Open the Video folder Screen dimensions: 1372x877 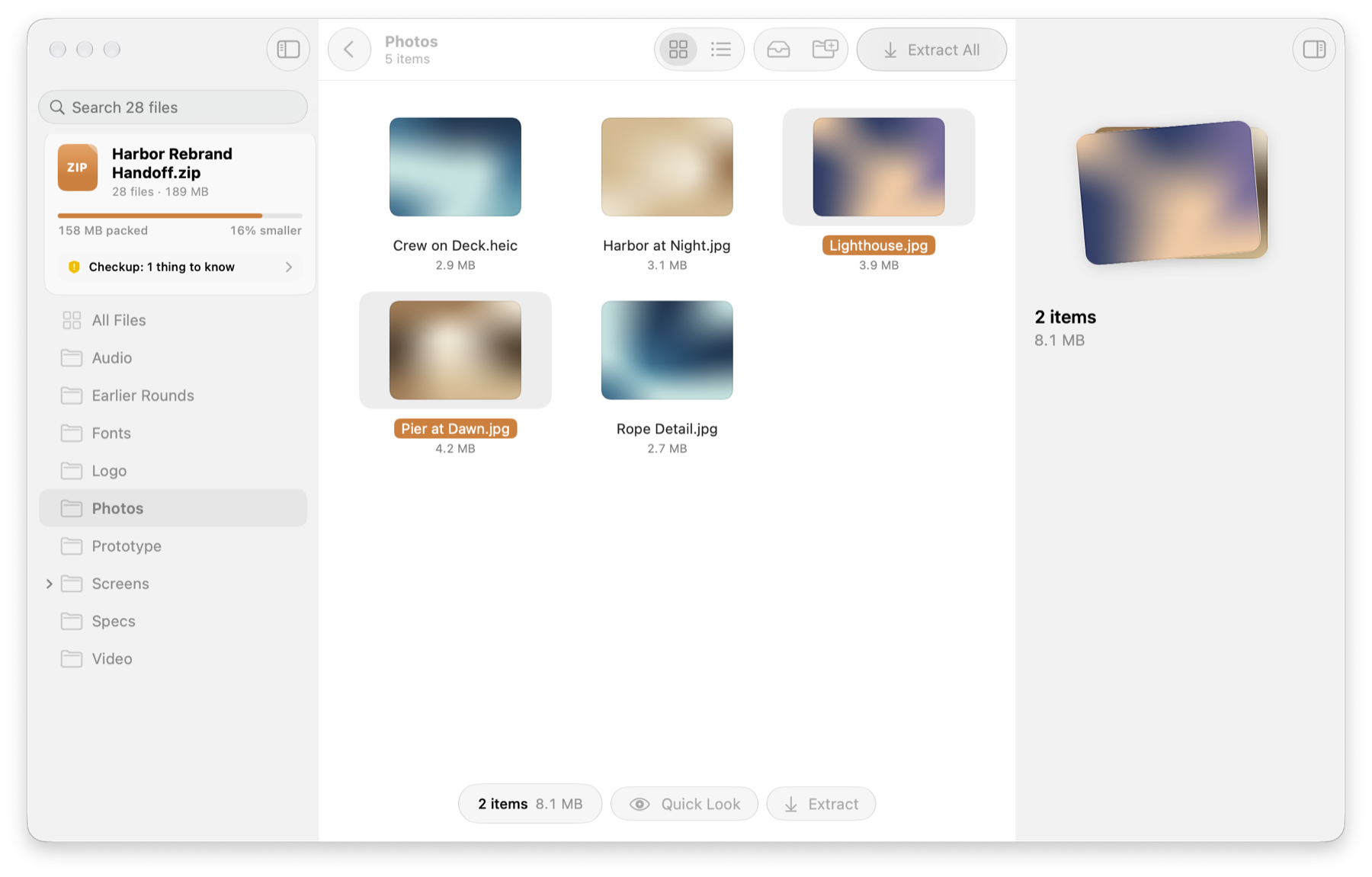(173, 659)
